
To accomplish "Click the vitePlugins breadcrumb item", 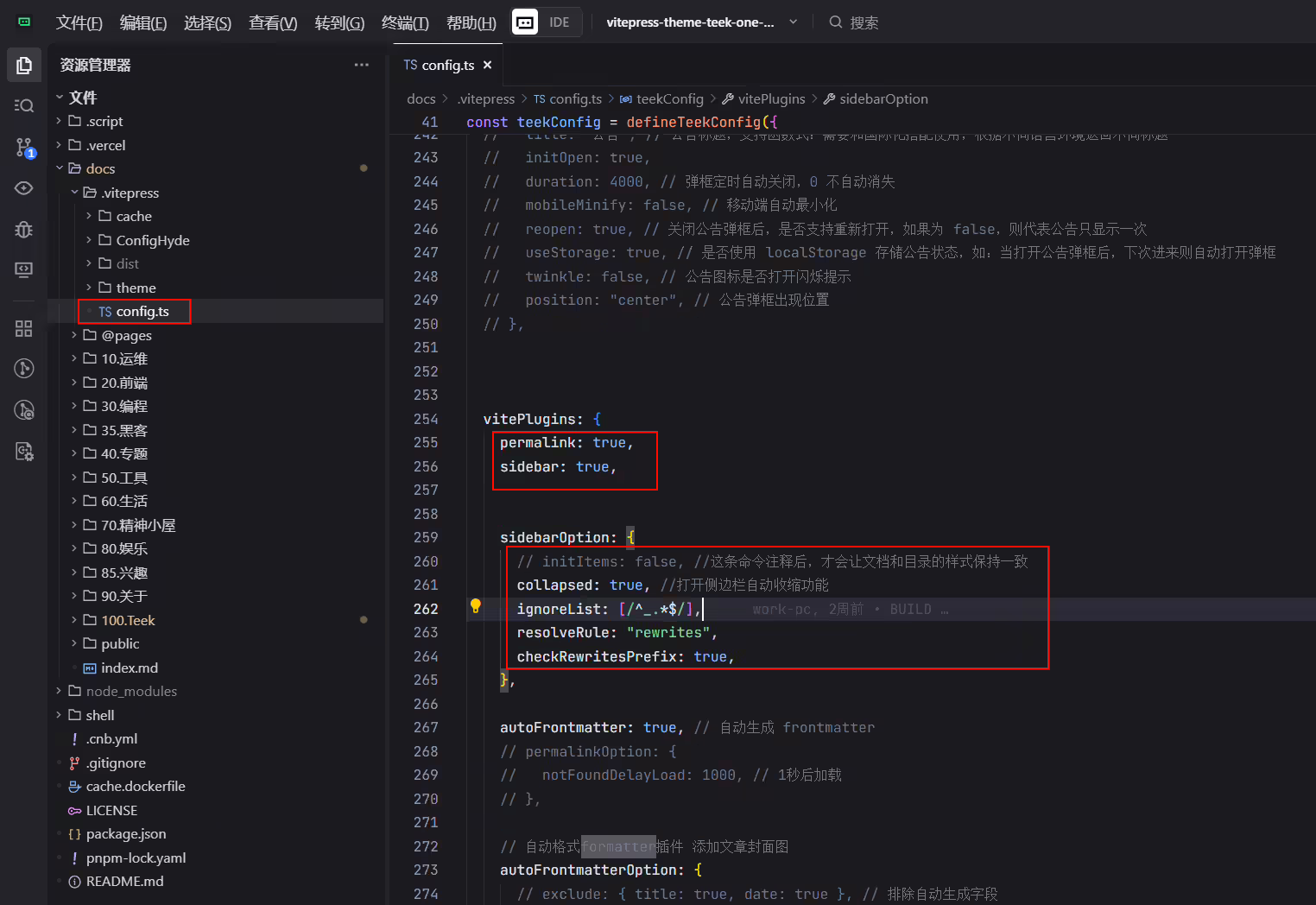I will pos(771,98).
